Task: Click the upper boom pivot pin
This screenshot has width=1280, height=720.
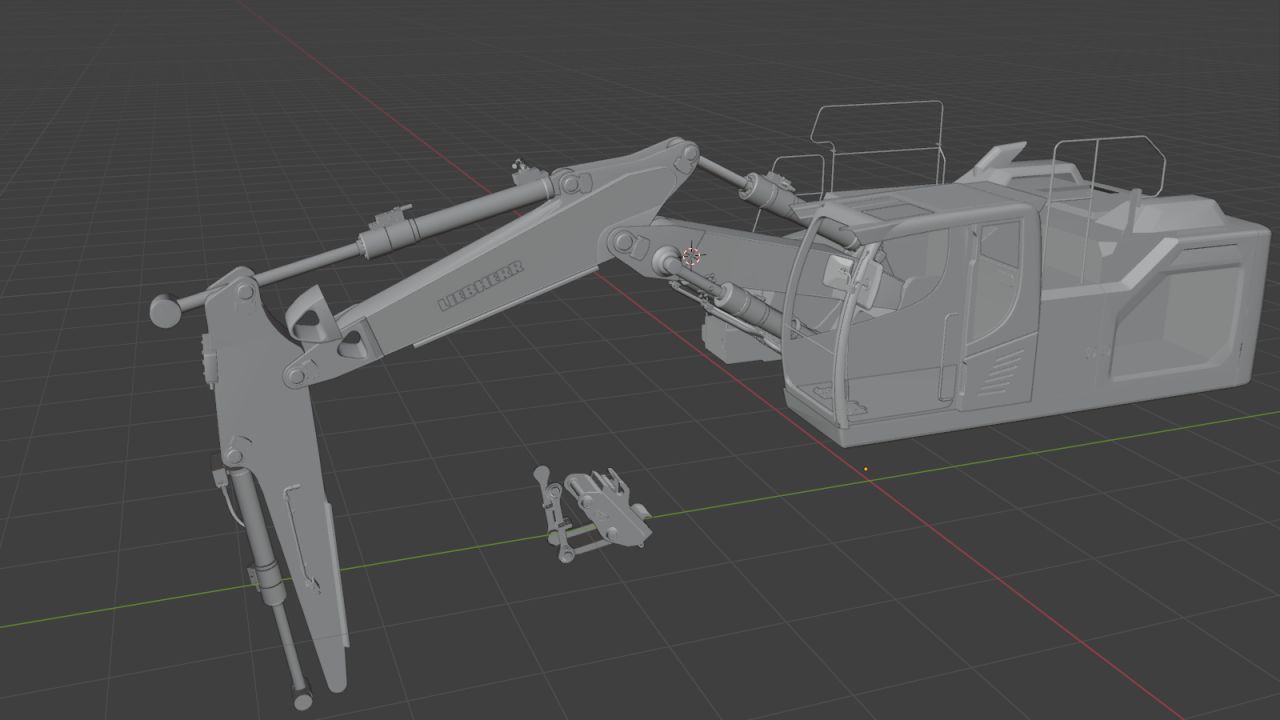Action: click(687, 155)
